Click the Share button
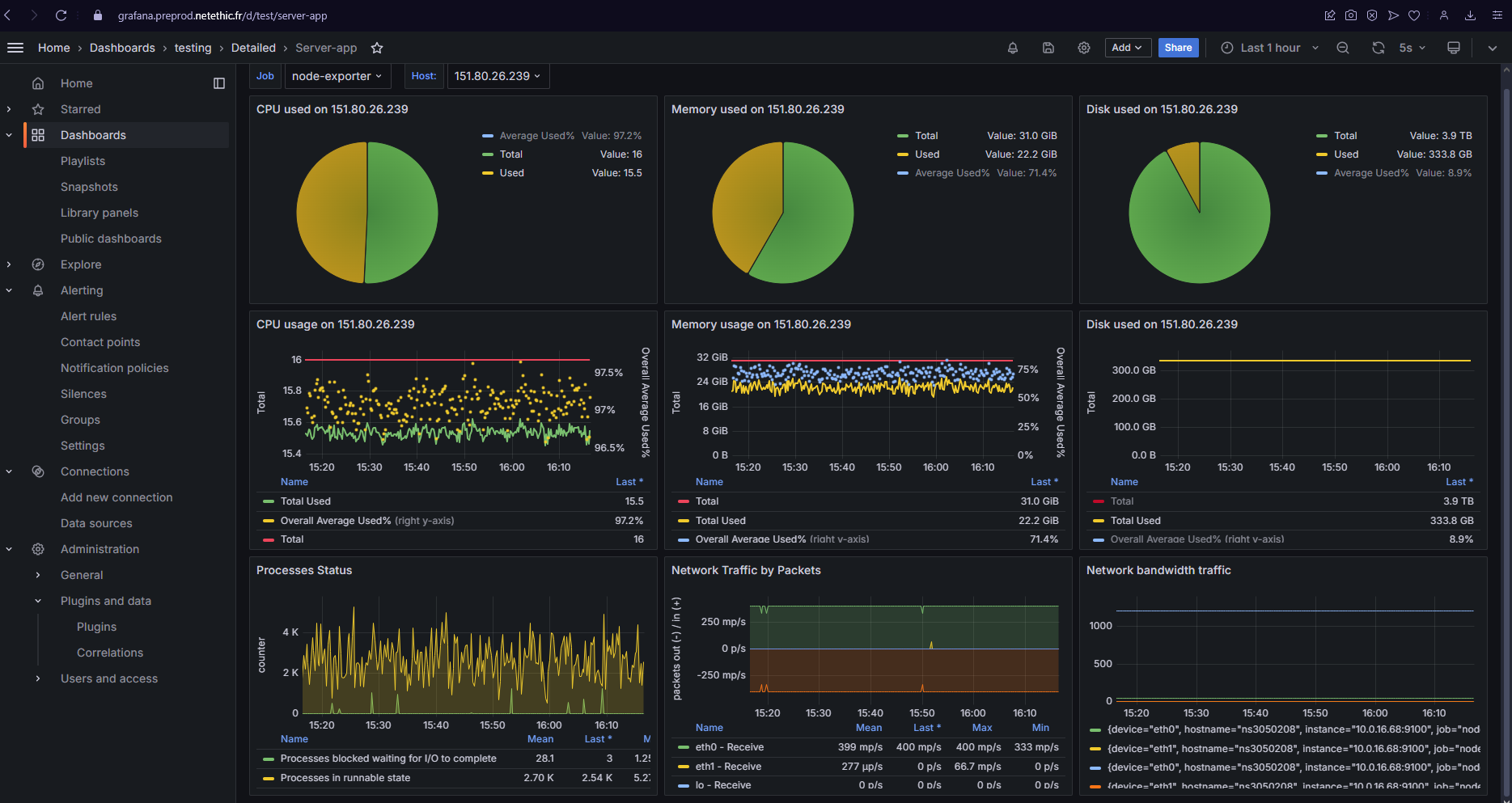Viewport: 1512px width, 803px height. click(1178, 48)
